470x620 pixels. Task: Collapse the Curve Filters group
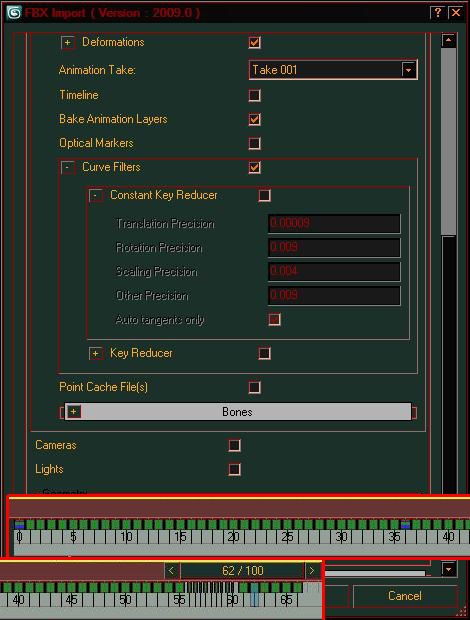click(x=68, y=168)
